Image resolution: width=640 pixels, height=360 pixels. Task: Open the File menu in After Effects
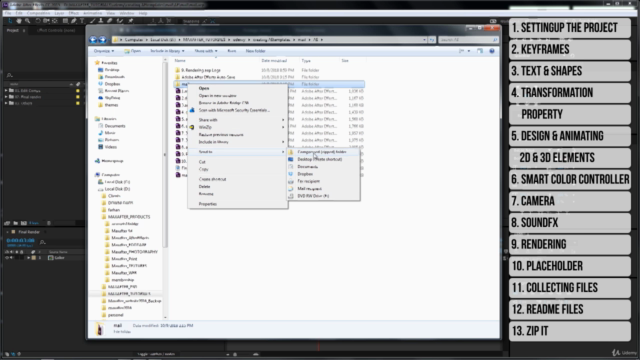(x=8, y=13)
